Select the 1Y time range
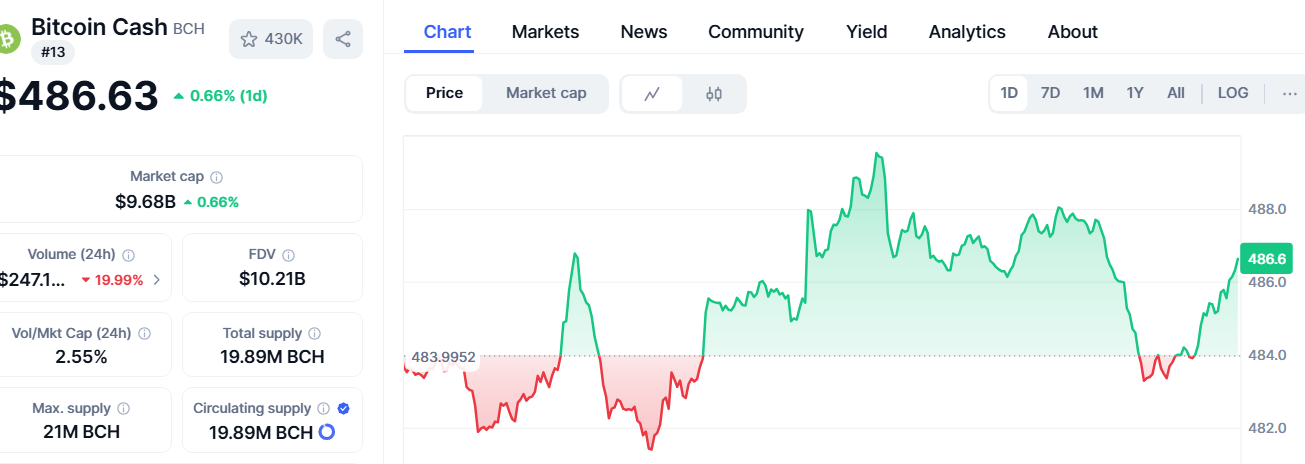1305x464 pixels. tap(1135, 93)
